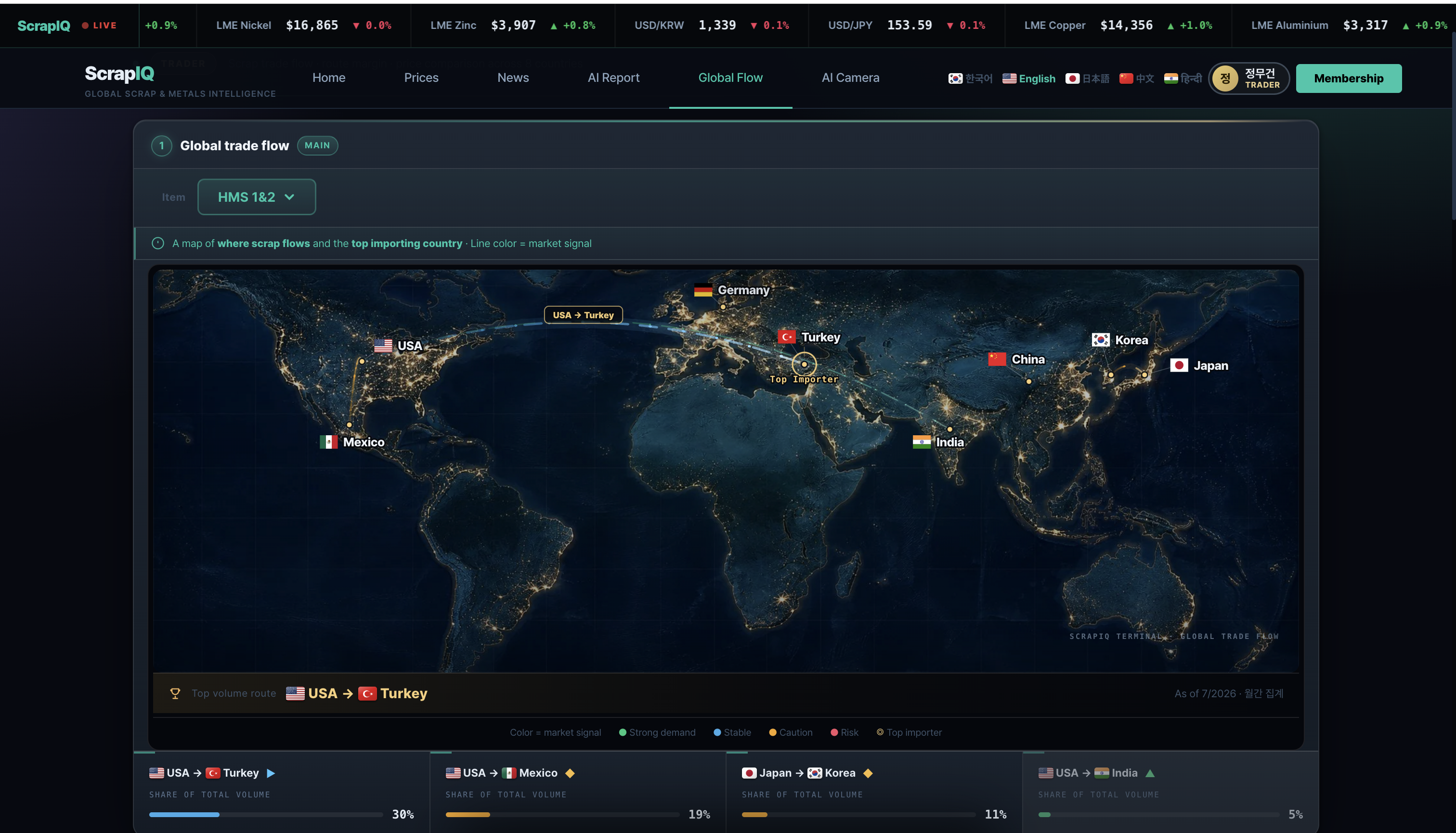Open the AI Camera tab
The width and height of the screenshot is (1456, 833).
tap(850, 78)
